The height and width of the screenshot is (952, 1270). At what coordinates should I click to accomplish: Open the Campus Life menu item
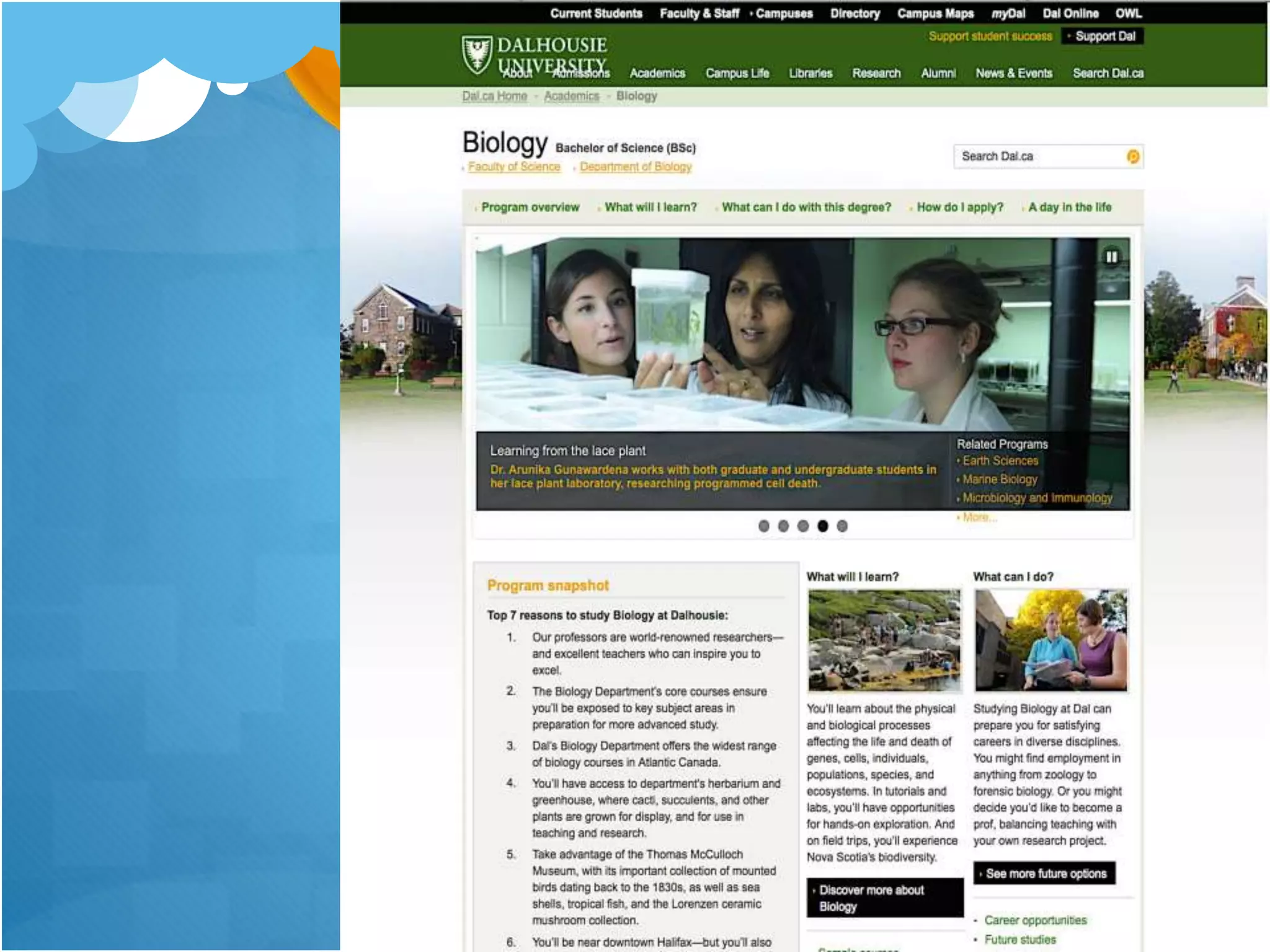(x=737, y=73)
